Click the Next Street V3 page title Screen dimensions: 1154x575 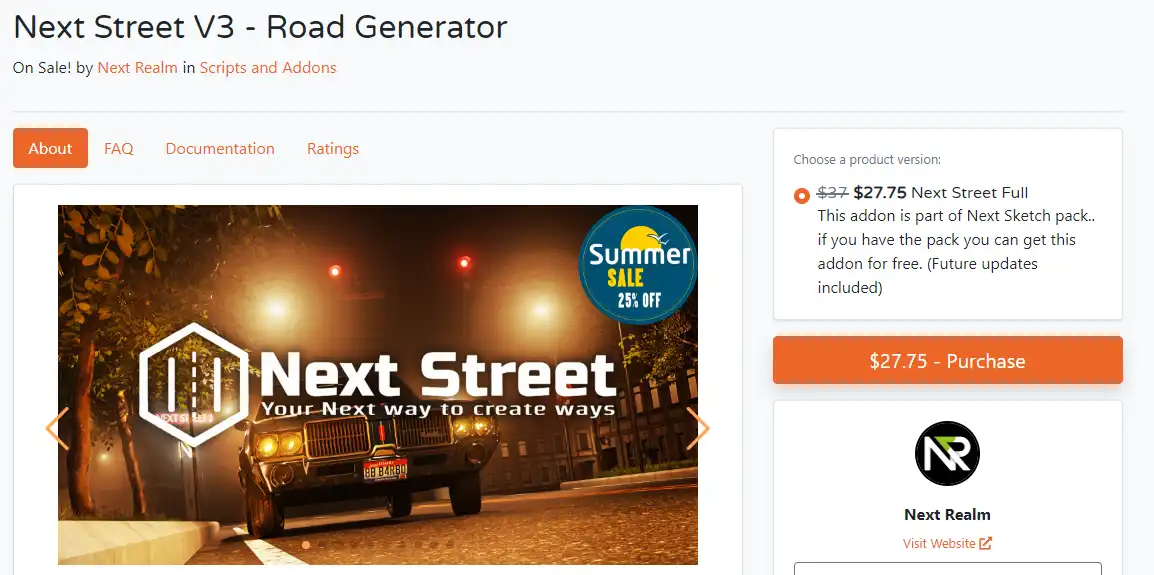[x=260, y=27]
